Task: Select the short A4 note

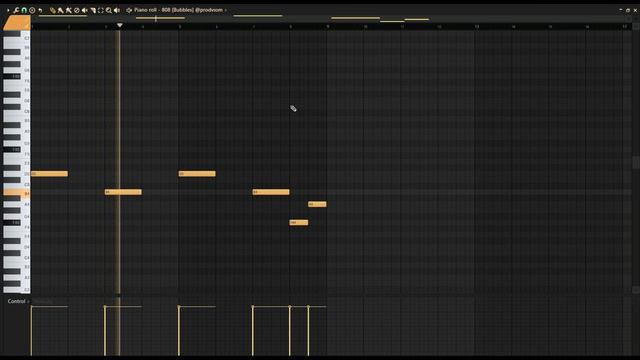Action: (x=317, y=204)
